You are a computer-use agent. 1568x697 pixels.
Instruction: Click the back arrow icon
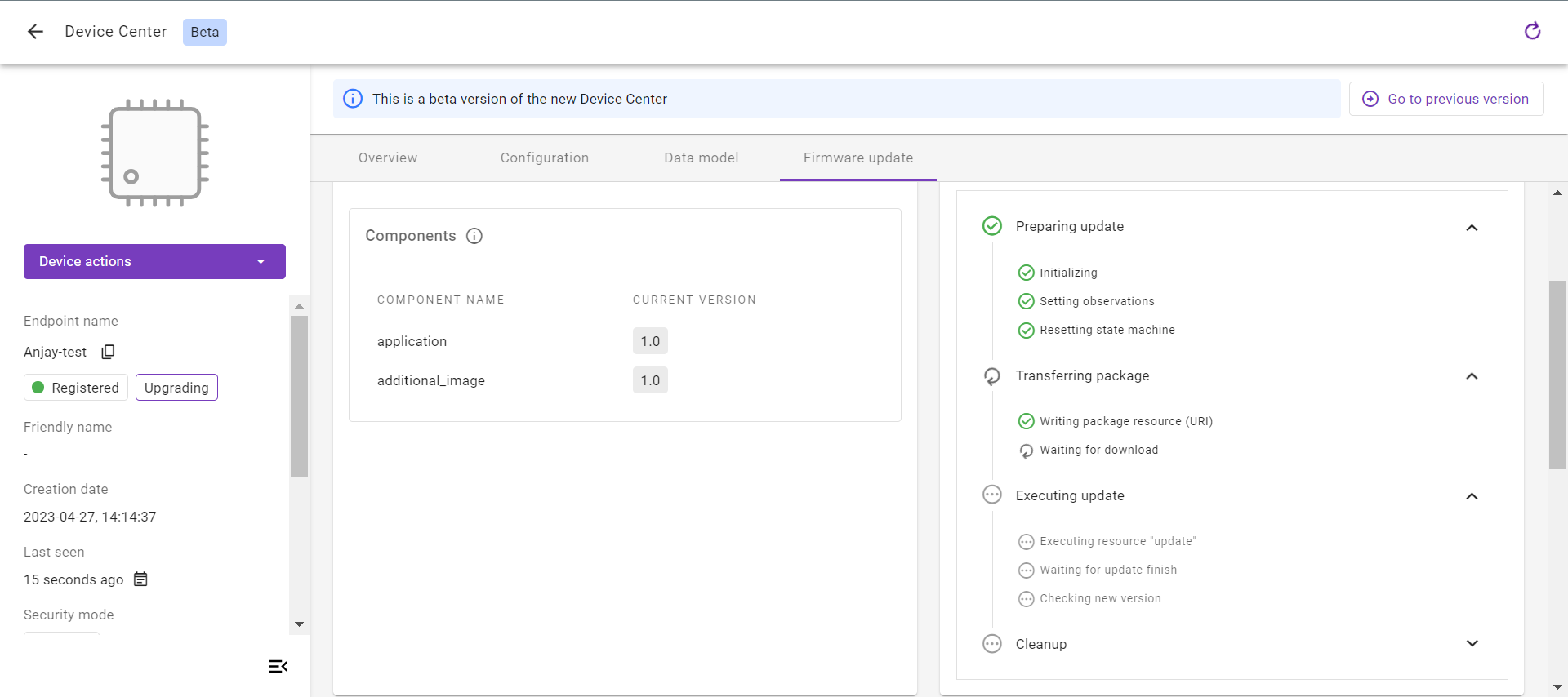[35, 32]
